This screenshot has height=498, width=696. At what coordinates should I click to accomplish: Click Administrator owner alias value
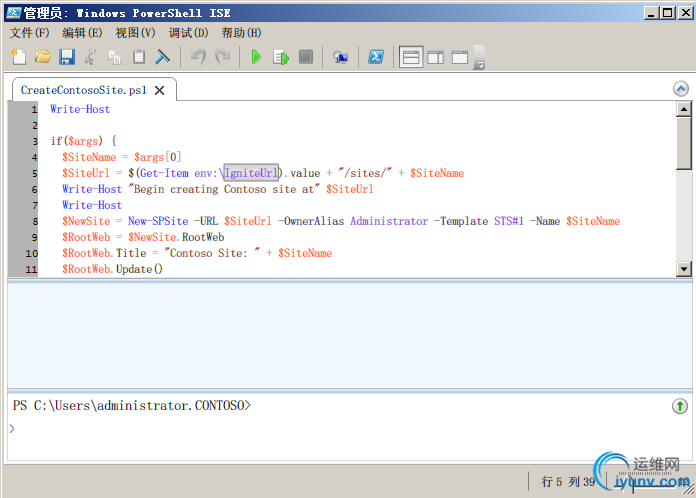click(389, 221)
